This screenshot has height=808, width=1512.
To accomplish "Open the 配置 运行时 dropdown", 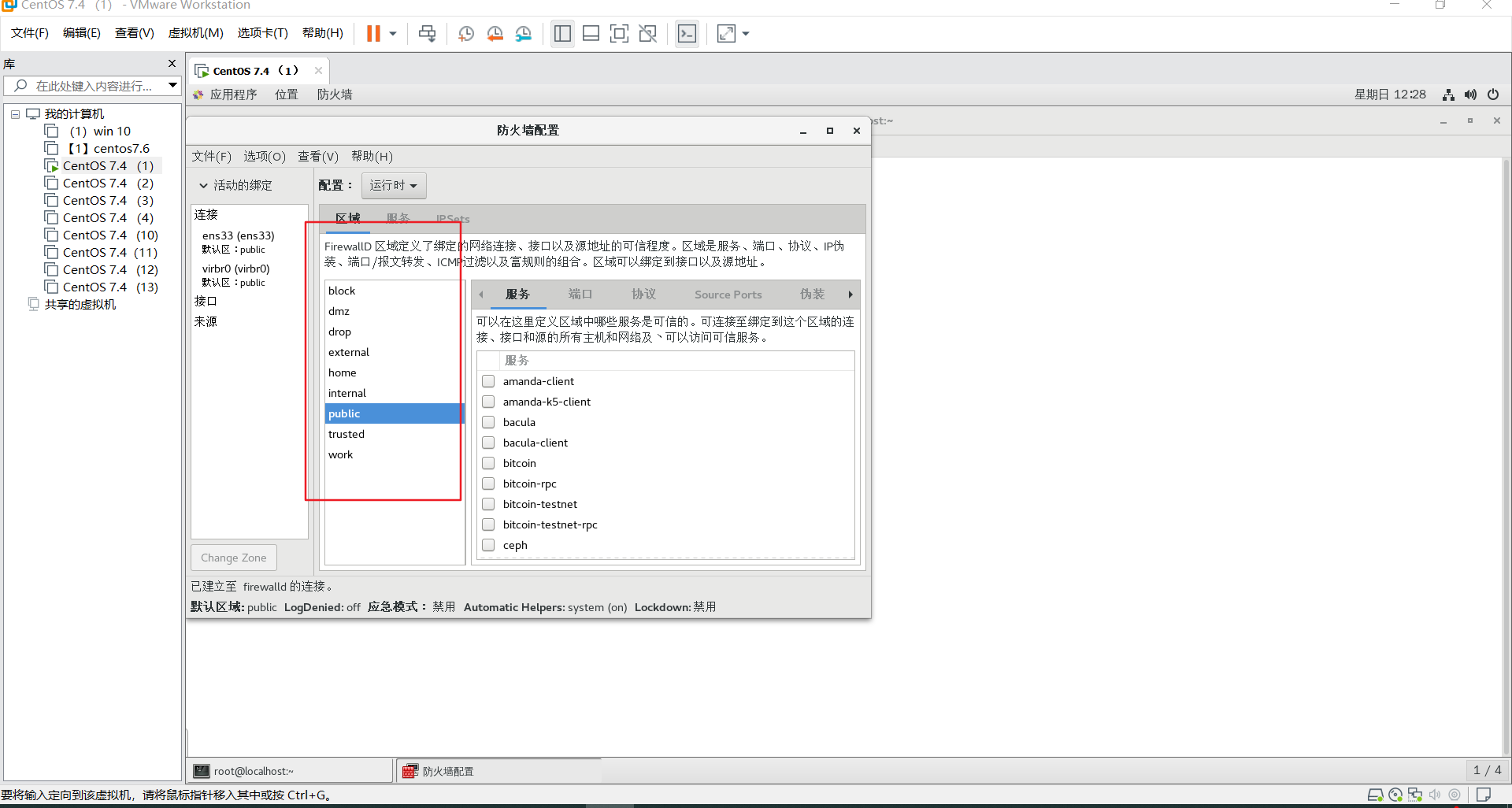I will [394, 186].
